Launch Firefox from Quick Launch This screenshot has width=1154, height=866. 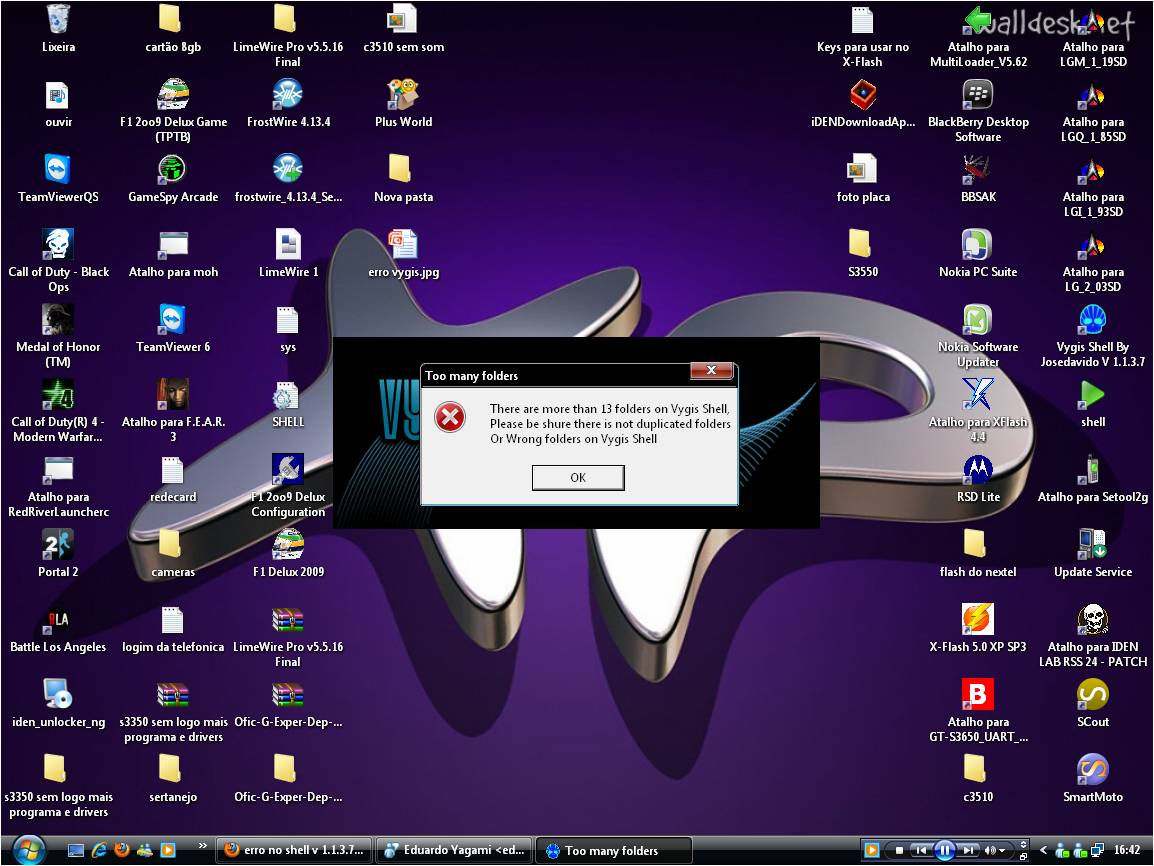(x=121, y=850)
